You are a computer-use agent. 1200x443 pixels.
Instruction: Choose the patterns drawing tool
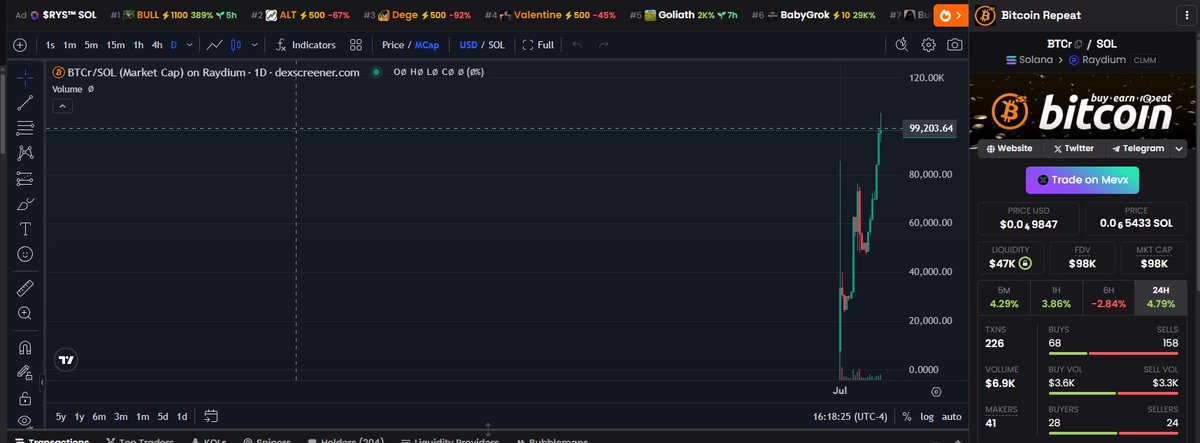(x=25, y=153)
